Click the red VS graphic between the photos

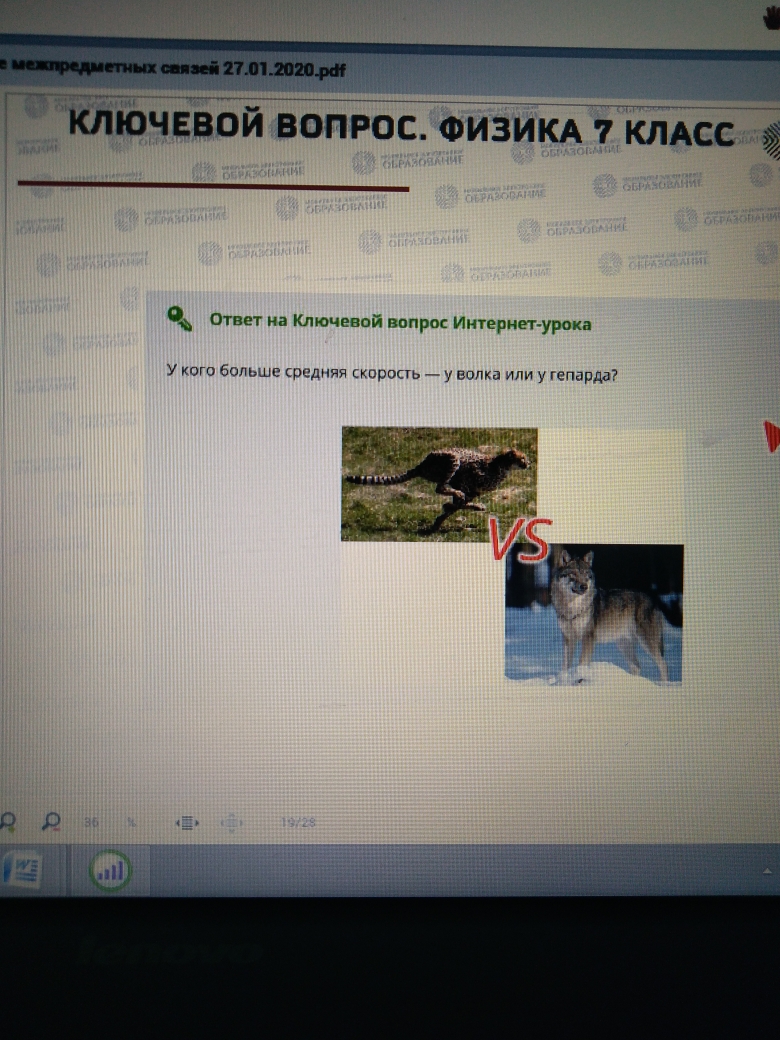[519, 541]
